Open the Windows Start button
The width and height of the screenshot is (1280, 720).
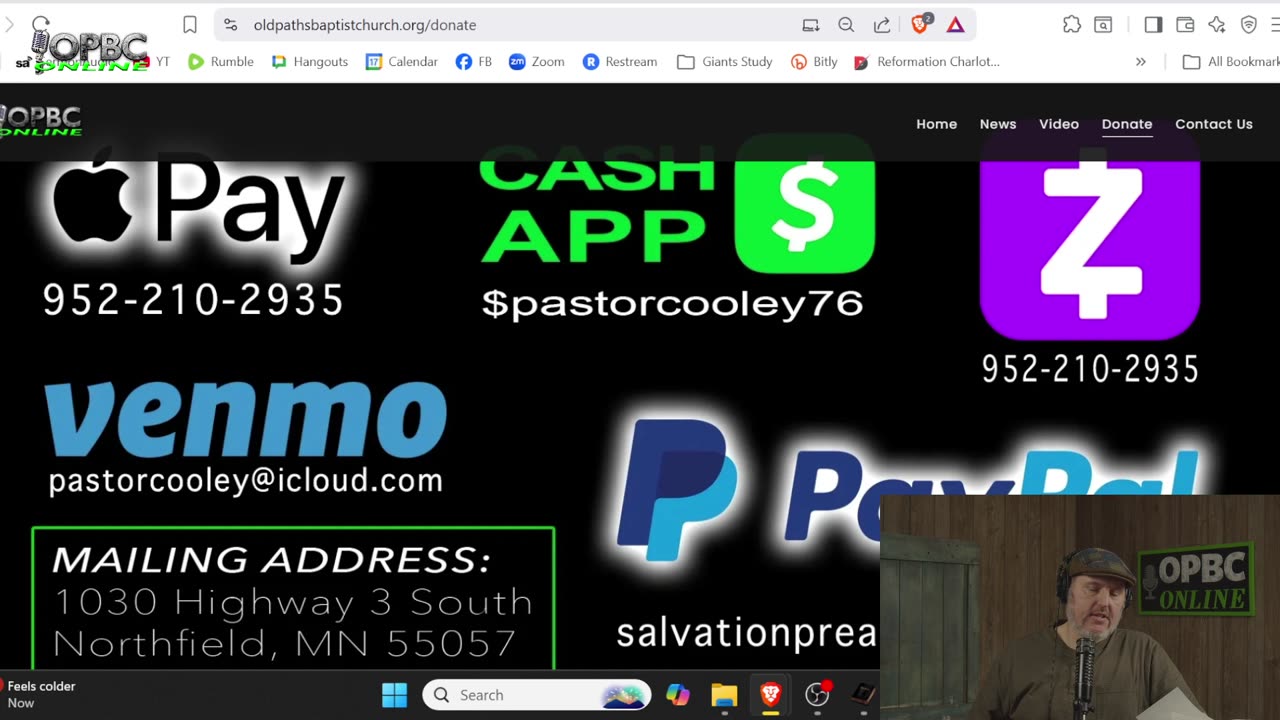[395, 695]
